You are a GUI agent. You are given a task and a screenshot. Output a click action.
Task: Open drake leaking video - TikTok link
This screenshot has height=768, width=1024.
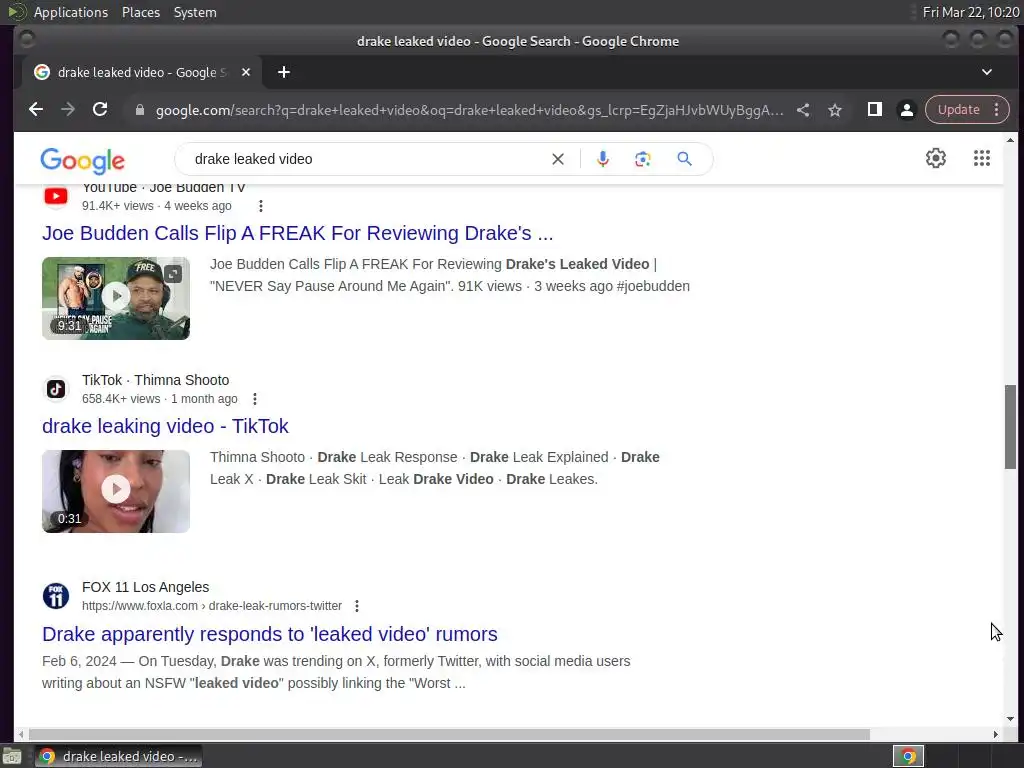click(165, 426)
